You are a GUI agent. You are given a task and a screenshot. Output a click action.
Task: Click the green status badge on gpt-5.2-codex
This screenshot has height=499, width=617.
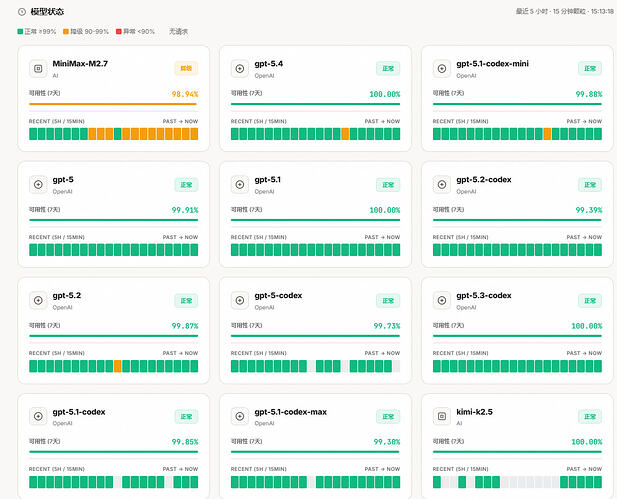pos(590,185)
